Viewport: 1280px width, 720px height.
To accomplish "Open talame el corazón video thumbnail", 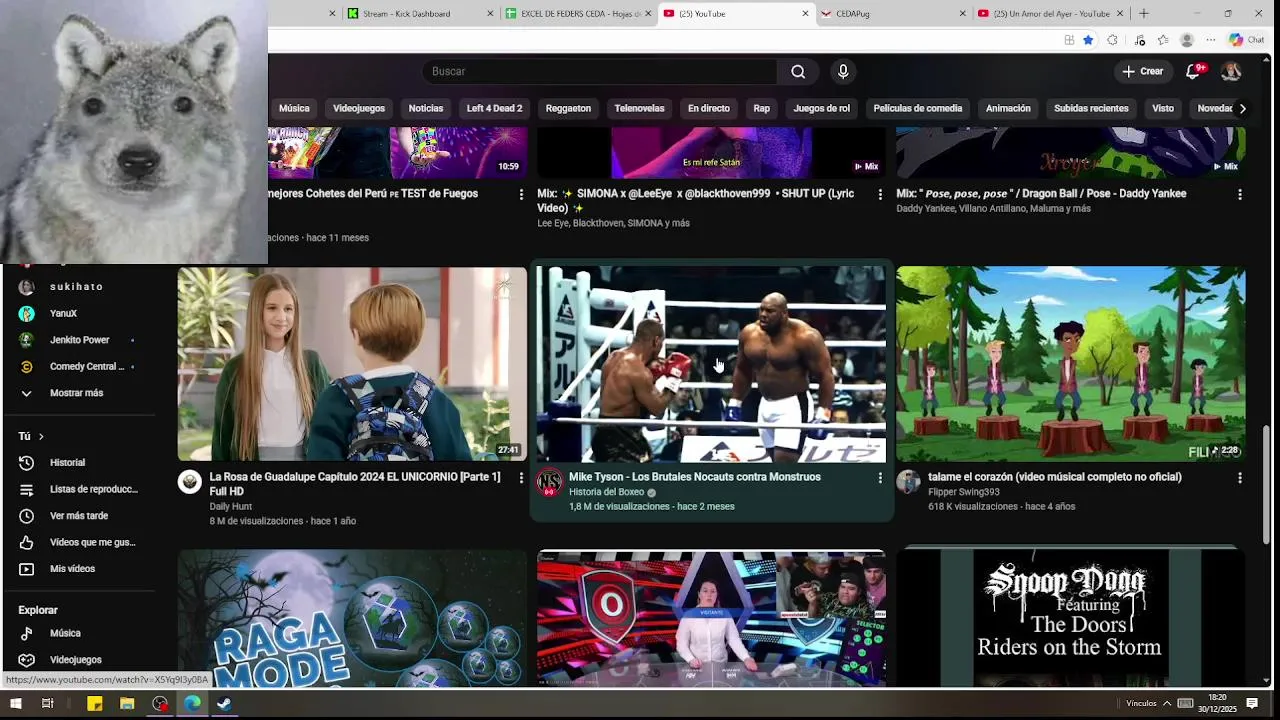I will tap(1070, 364).
